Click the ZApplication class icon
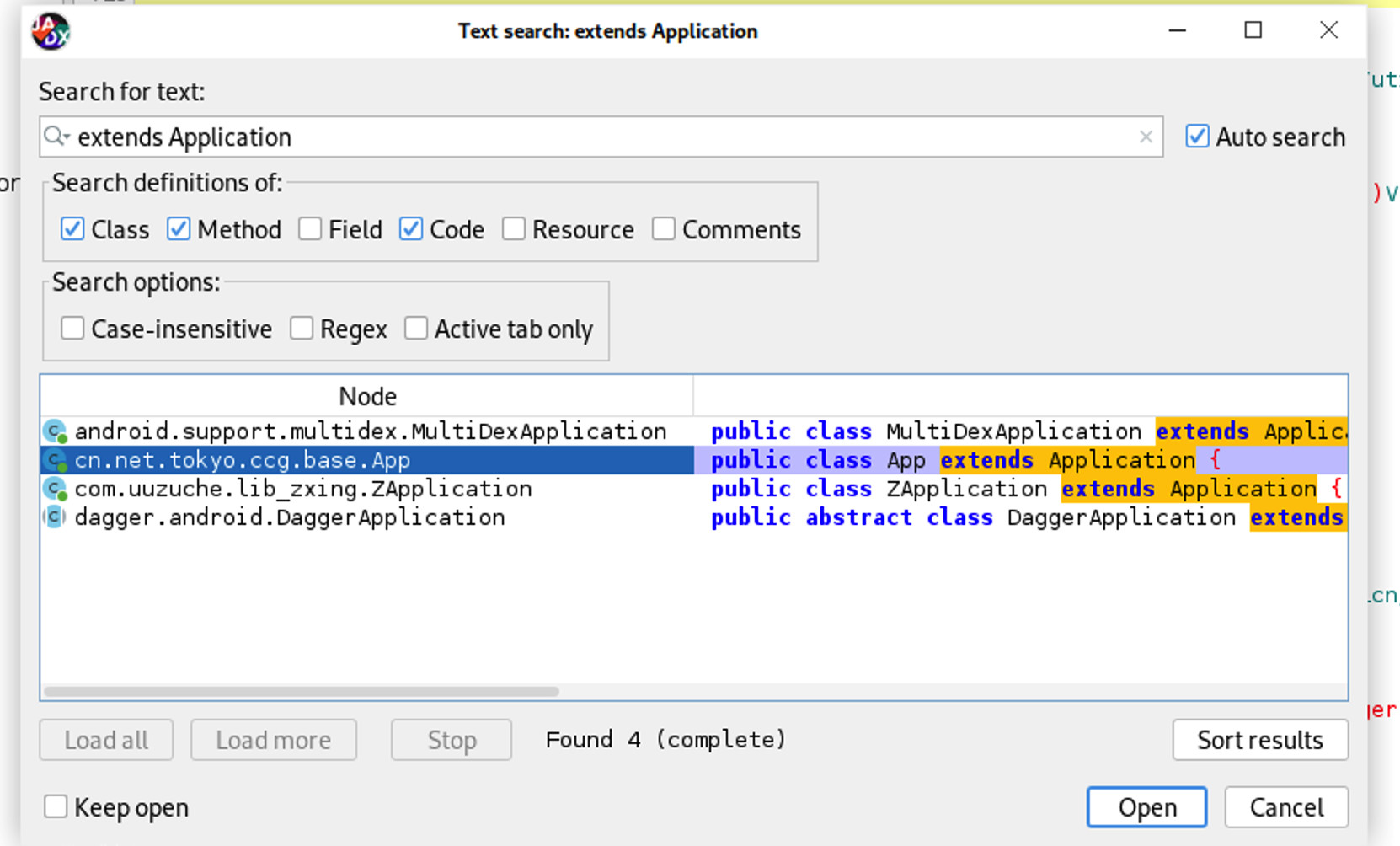 click(x=56, y=489)
